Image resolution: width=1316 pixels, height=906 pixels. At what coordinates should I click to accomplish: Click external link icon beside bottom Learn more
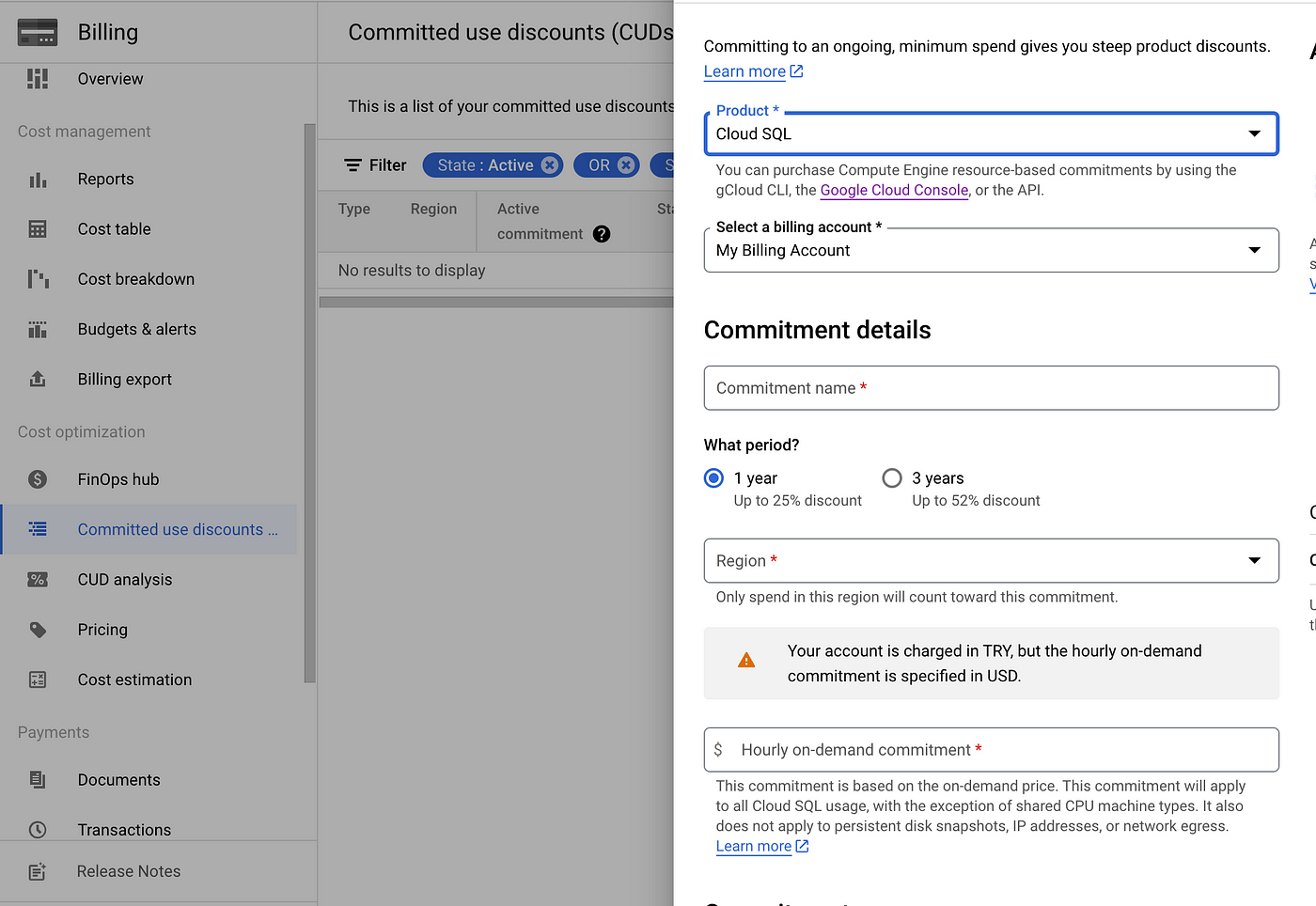[802, 846]
